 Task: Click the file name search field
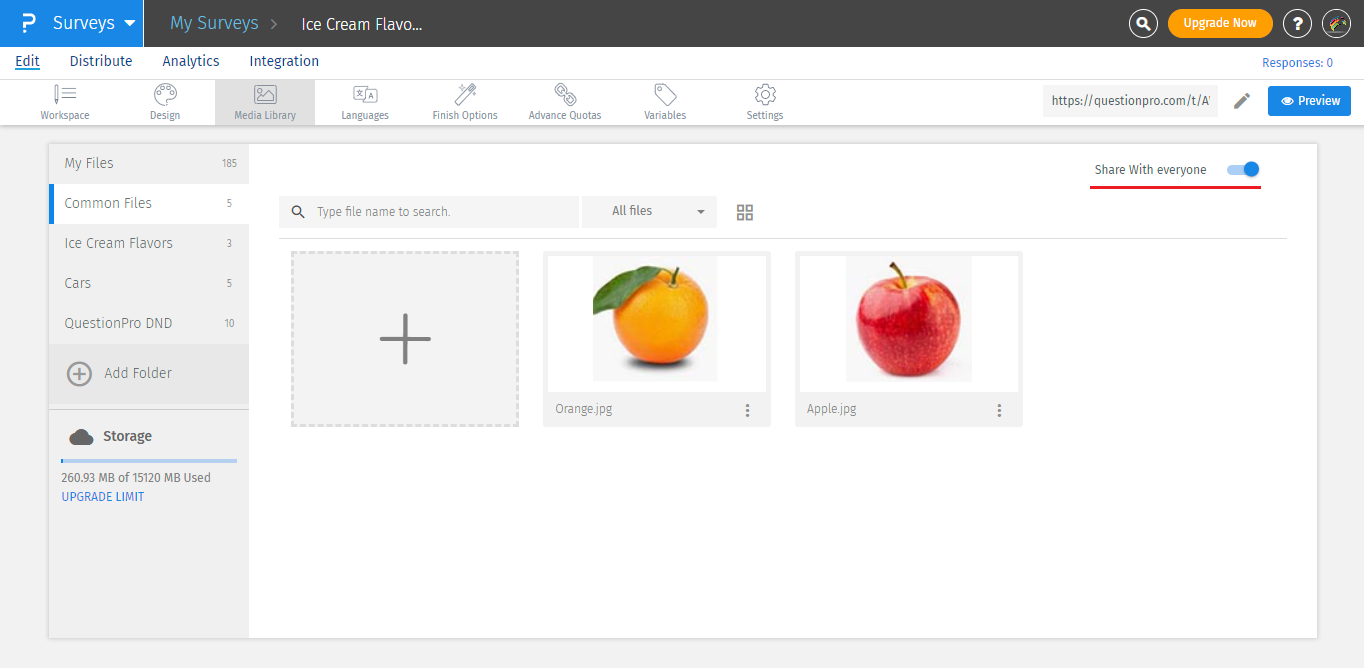click(x=429, y=212)
